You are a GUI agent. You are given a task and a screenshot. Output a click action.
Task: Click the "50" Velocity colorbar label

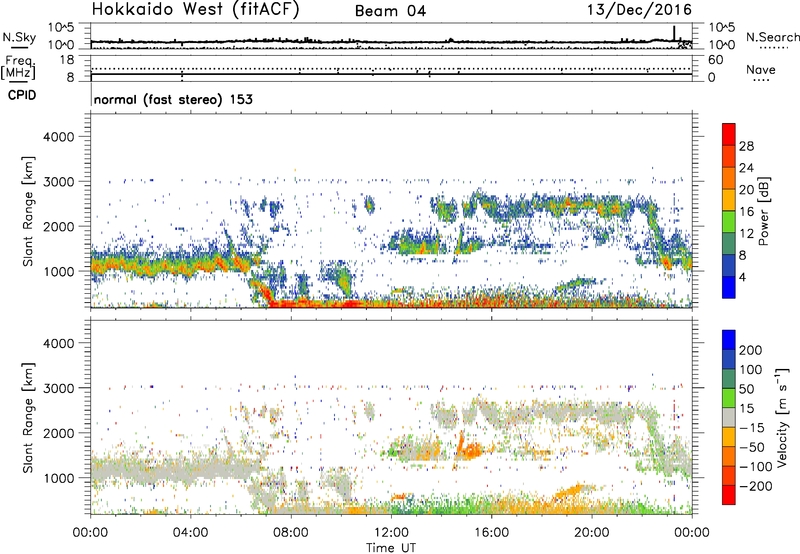(x=746, y=389)
